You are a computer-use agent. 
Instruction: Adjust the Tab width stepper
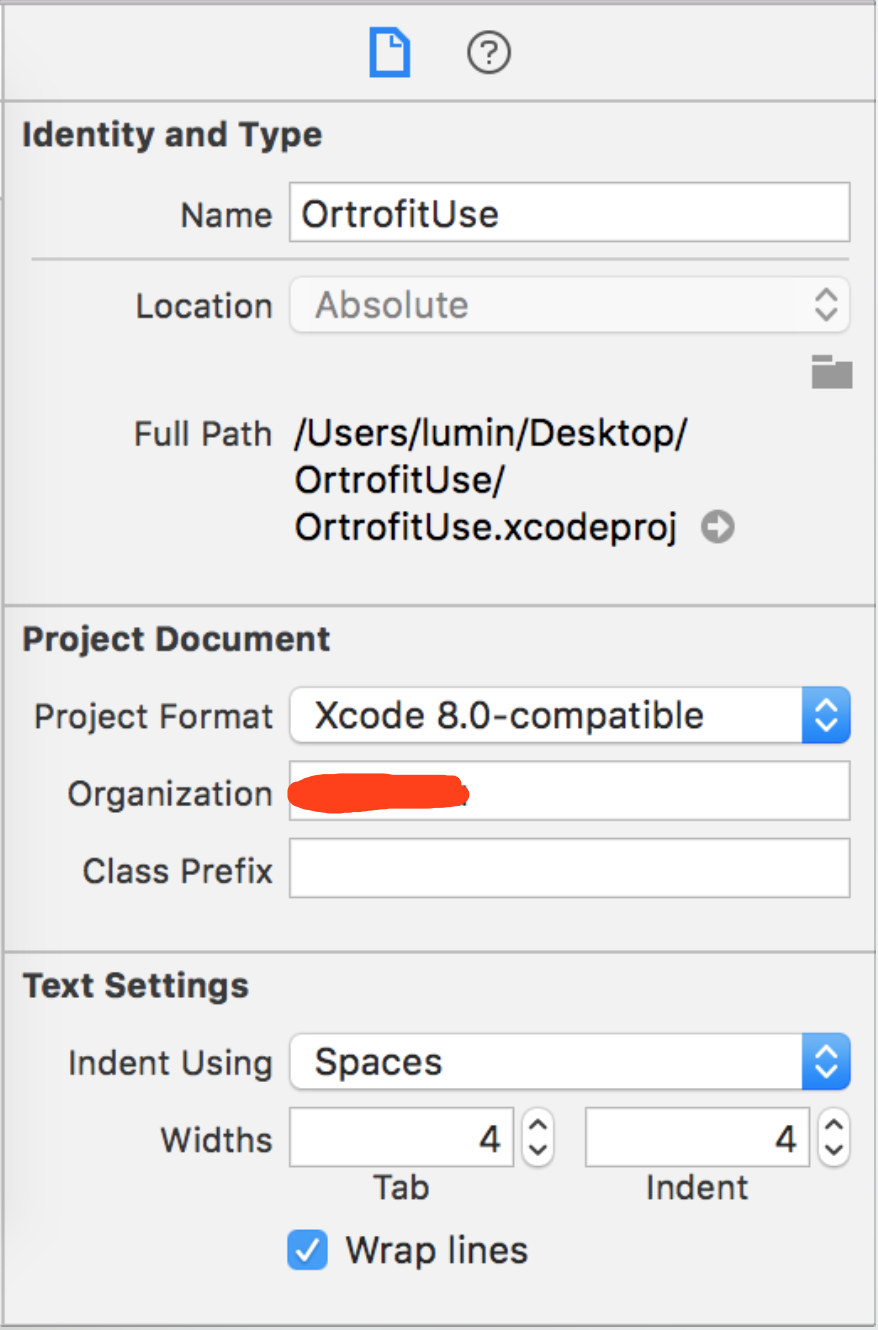[538, 1137]
